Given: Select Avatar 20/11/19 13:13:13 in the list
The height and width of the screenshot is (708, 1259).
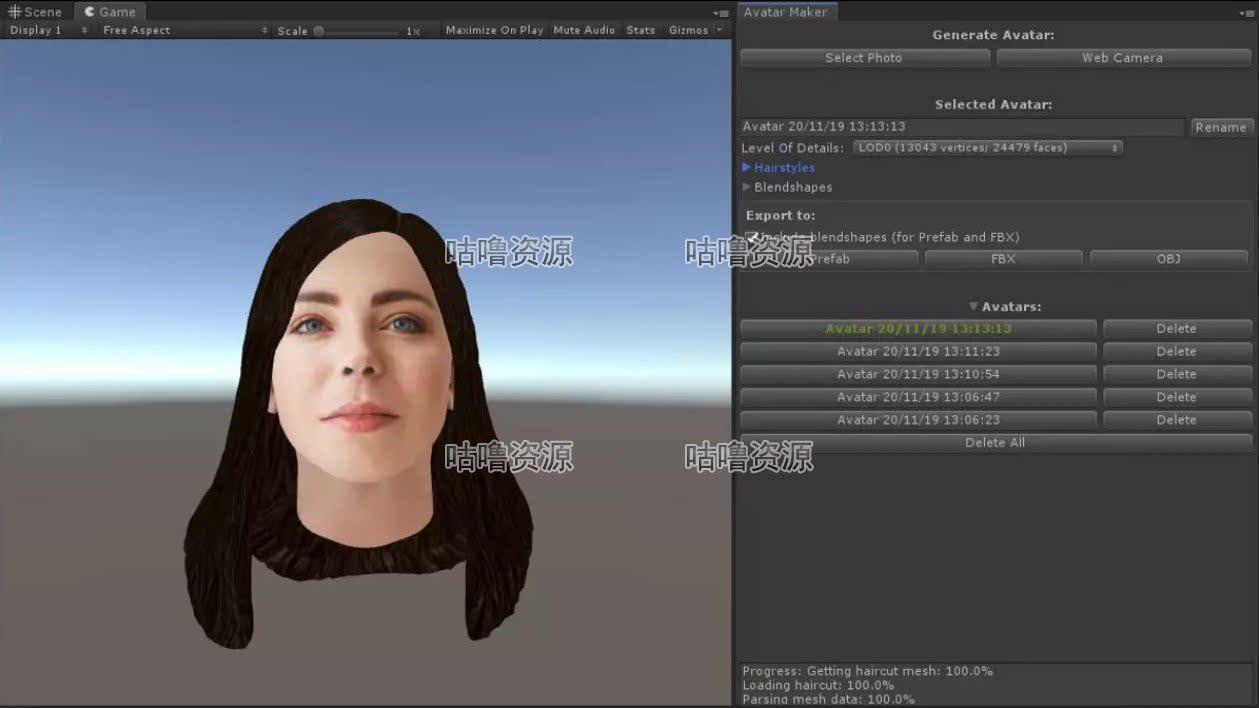Looking at the screenshot, I should pyautogui.click(x=918, y=328).
